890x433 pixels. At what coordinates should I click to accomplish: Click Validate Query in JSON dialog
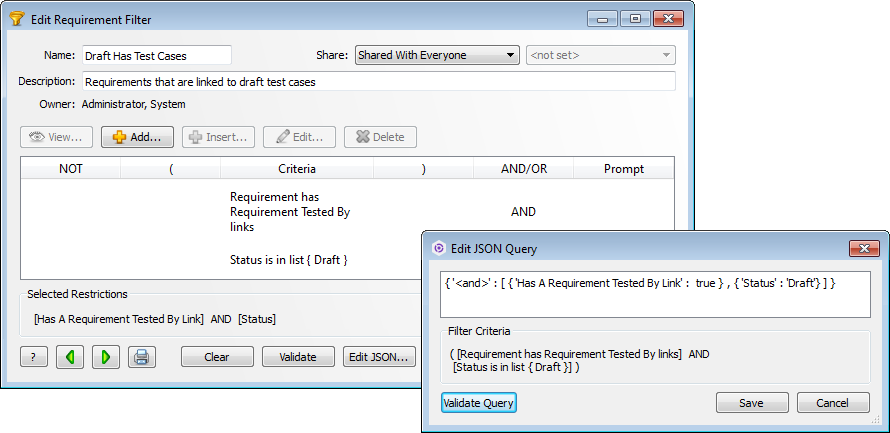(479, 403)
